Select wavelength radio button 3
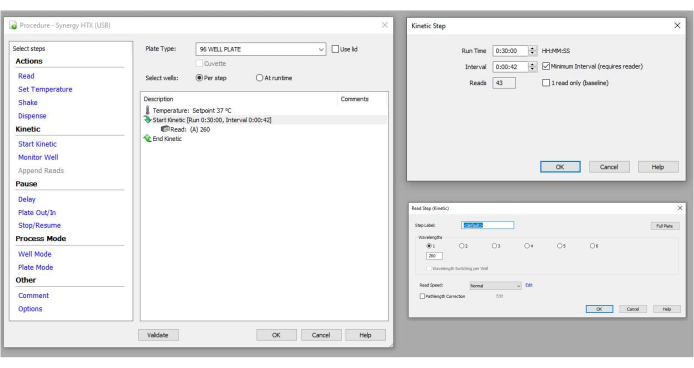694x368 pixels. pos(494,246)
